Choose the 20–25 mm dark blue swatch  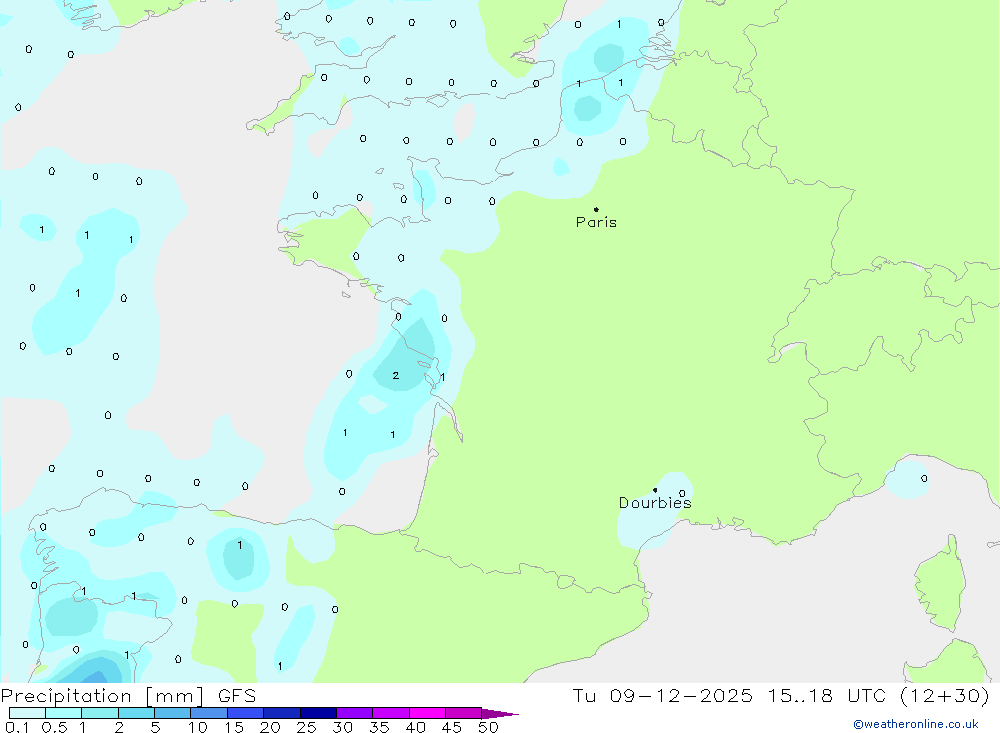point(282,713)
